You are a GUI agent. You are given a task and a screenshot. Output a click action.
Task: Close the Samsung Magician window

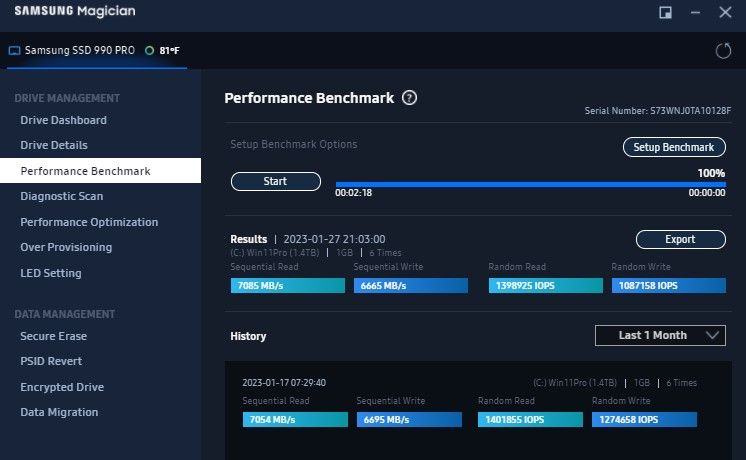click(725, 12)
